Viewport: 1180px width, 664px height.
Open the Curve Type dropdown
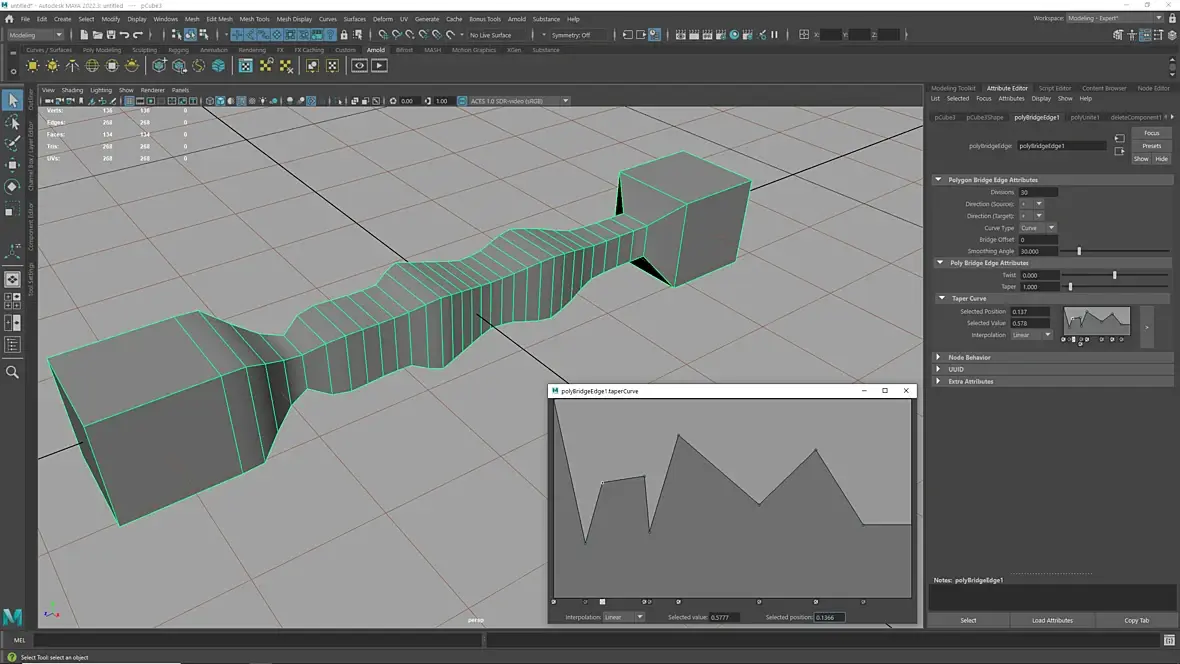(1037, 228)
